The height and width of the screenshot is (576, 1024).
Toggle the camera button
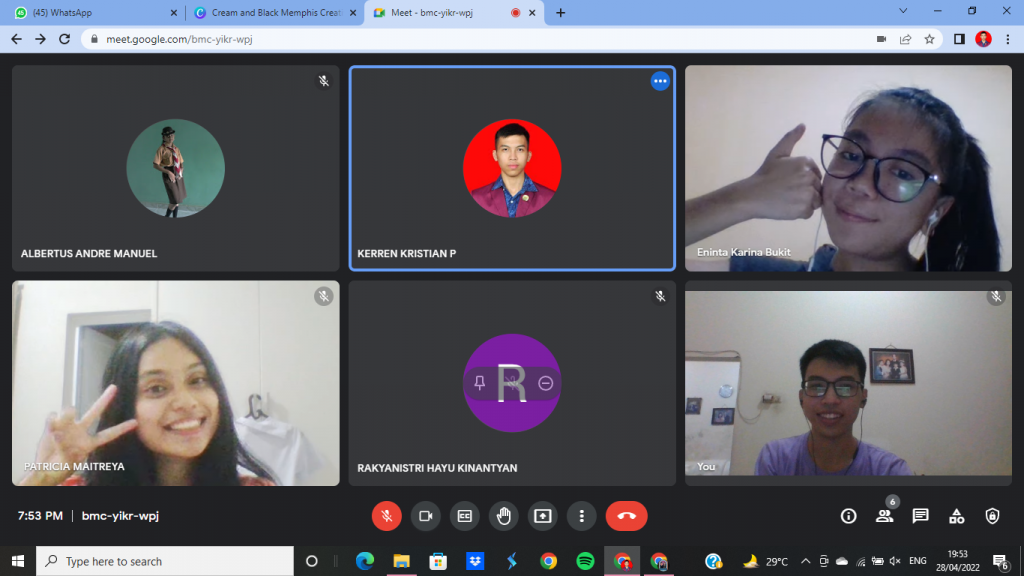(x=426, y=516)
